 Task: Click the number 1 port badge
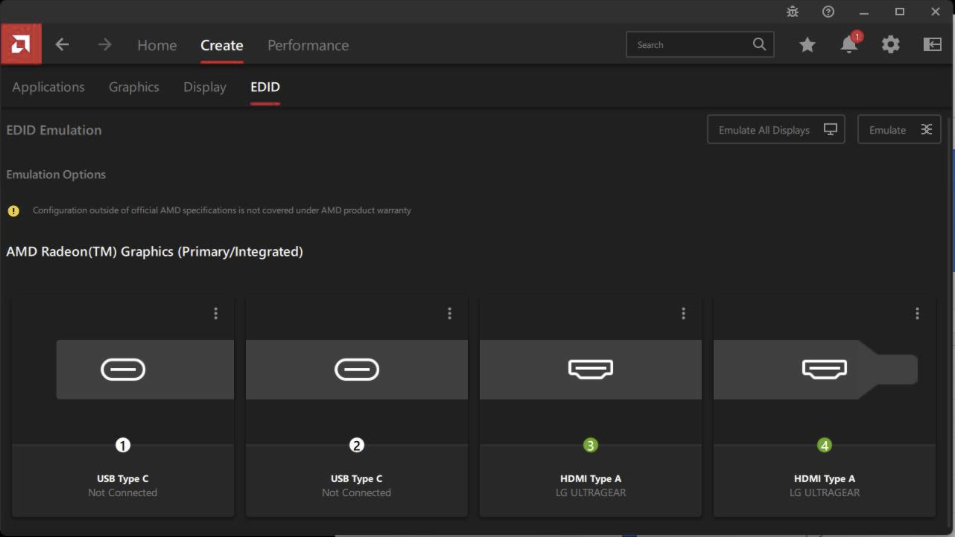tap(123, 445)
